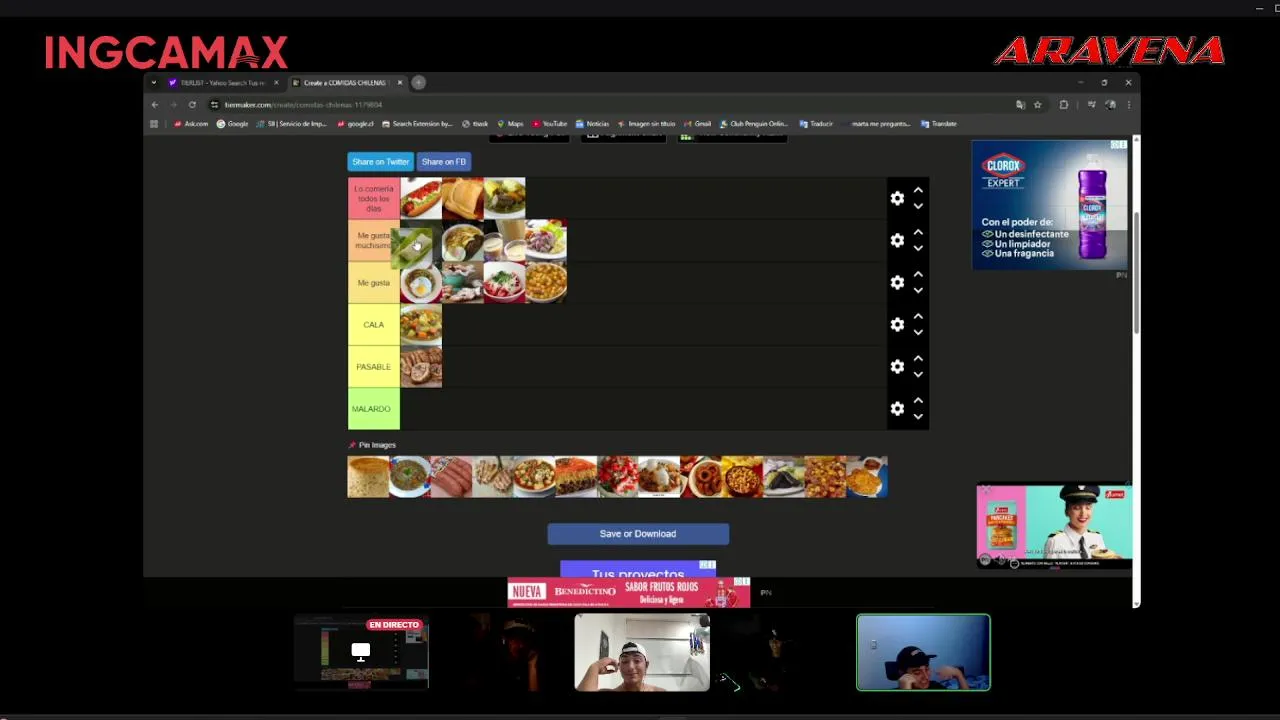This screenshot has height=720, width=1280.
Task: Move 'Me gusta muchísimo' row up
Action: pos(918,232)
